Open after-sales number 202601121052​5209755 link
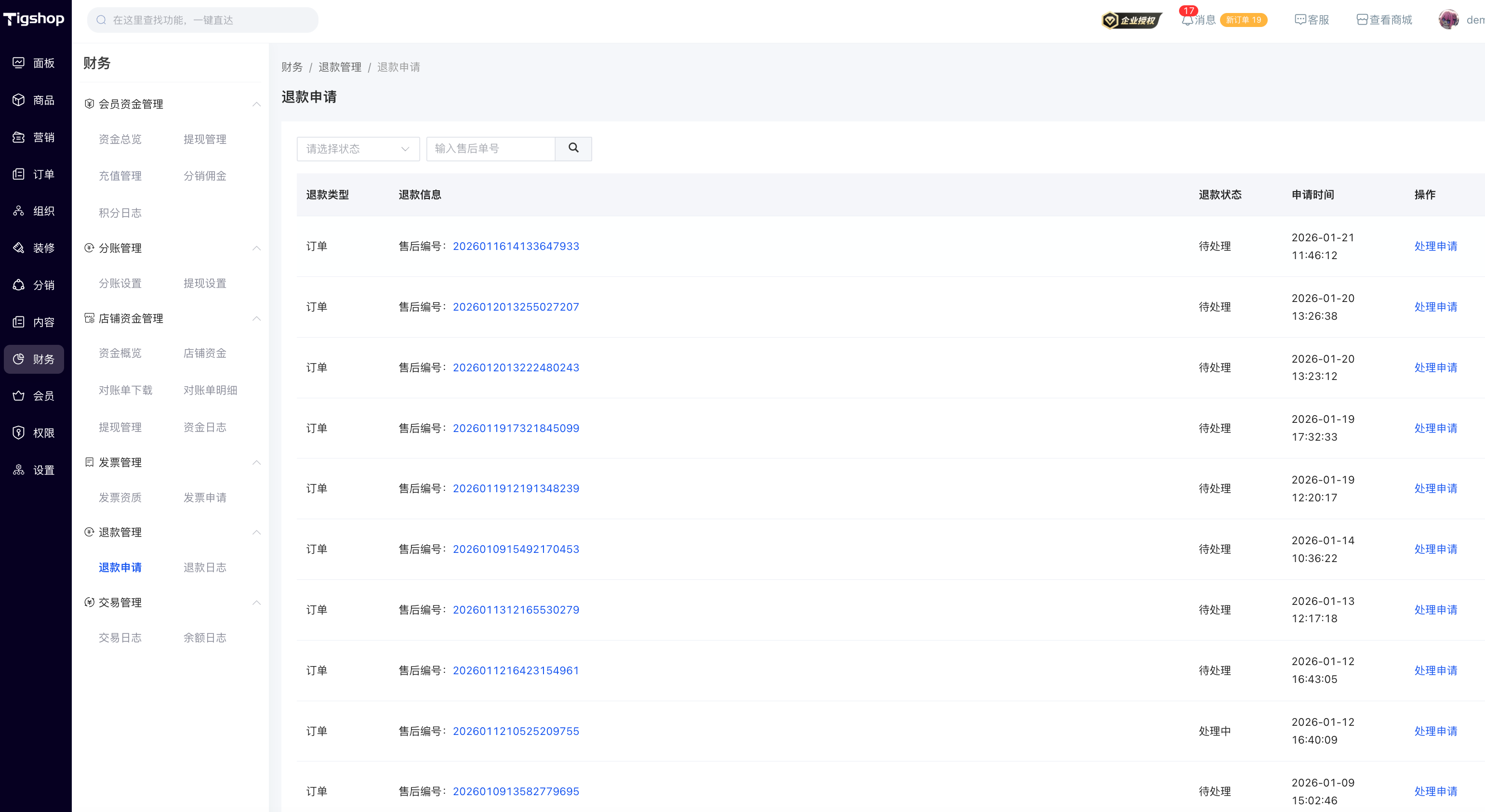Screen dimensions: 1485x812 point(516,731)
